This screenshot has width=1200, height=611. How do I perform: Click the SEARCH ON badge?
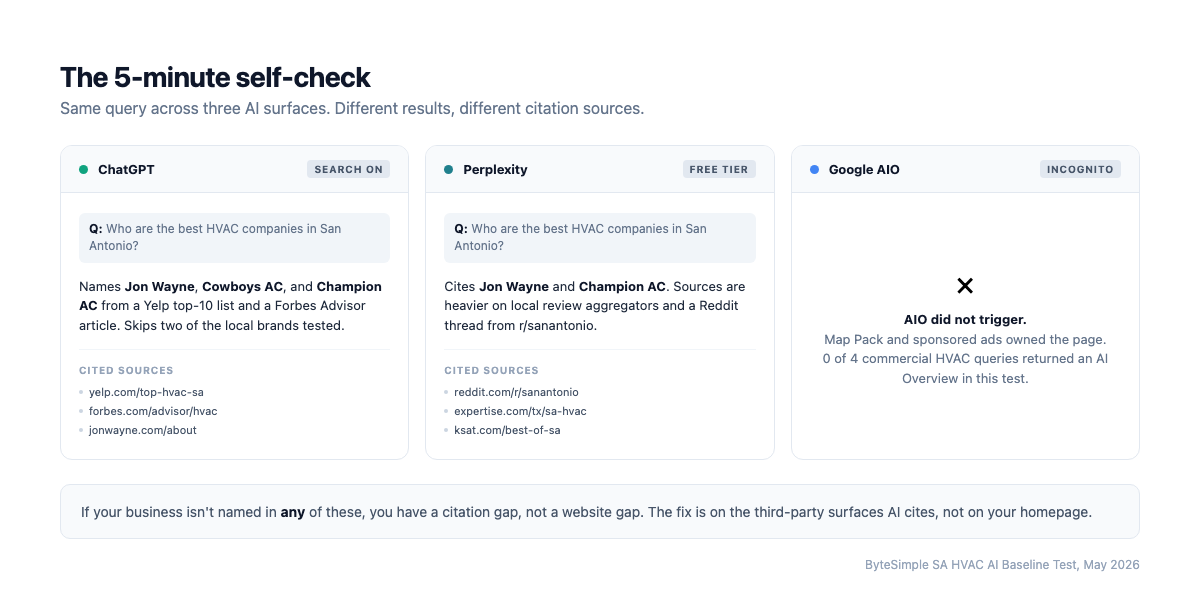[349, 170]
